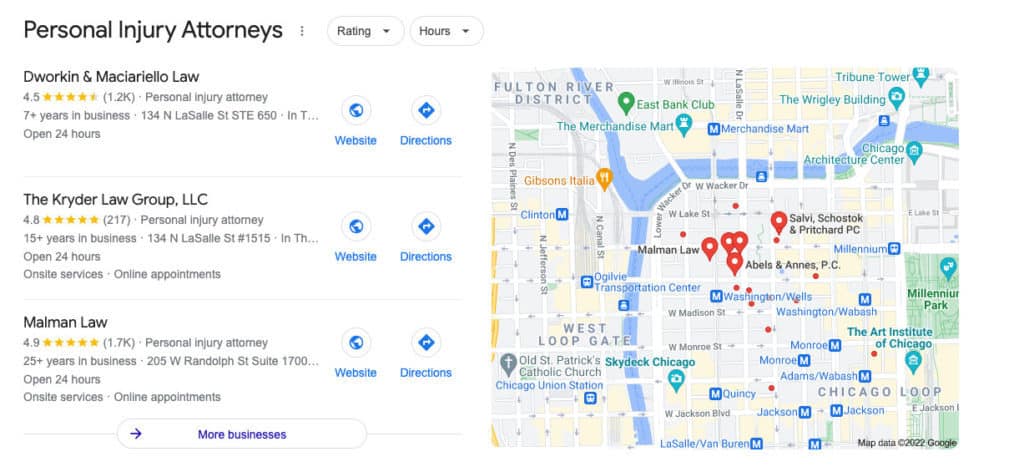Get Directions icon for Dworkin & Maciariello Law
The image size is (1024, 467).
click(426, 110)
